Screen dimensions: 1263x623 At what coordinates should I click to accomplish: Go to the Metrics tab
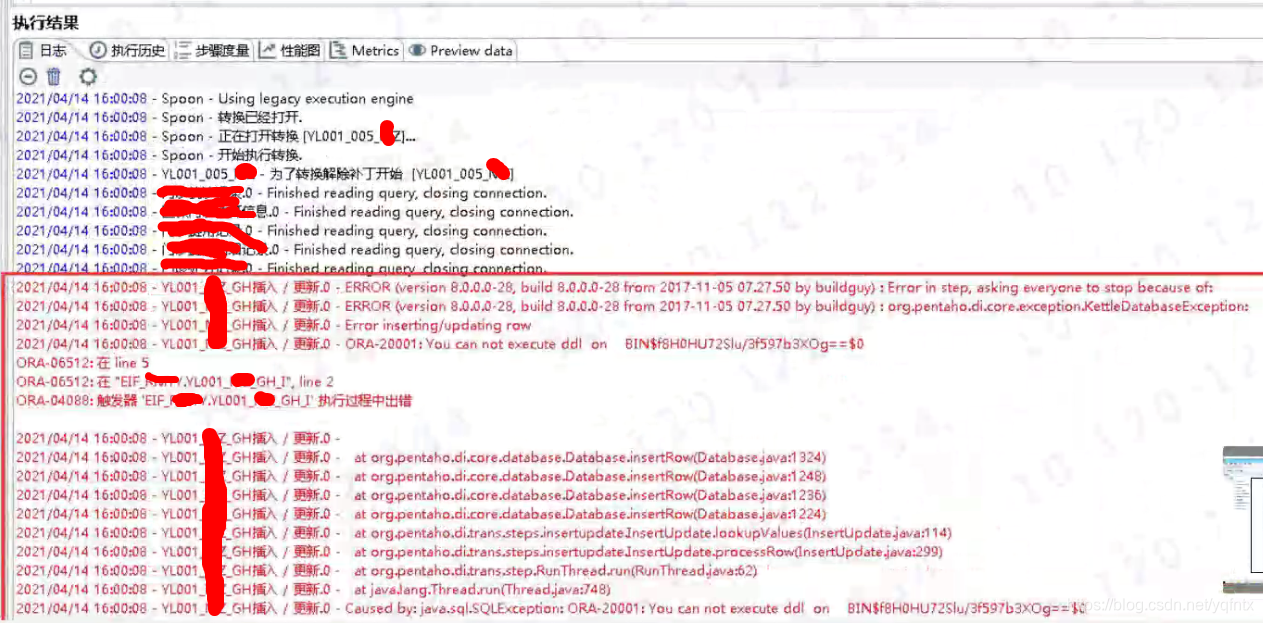pyautogui.click(x=365, y=51)
